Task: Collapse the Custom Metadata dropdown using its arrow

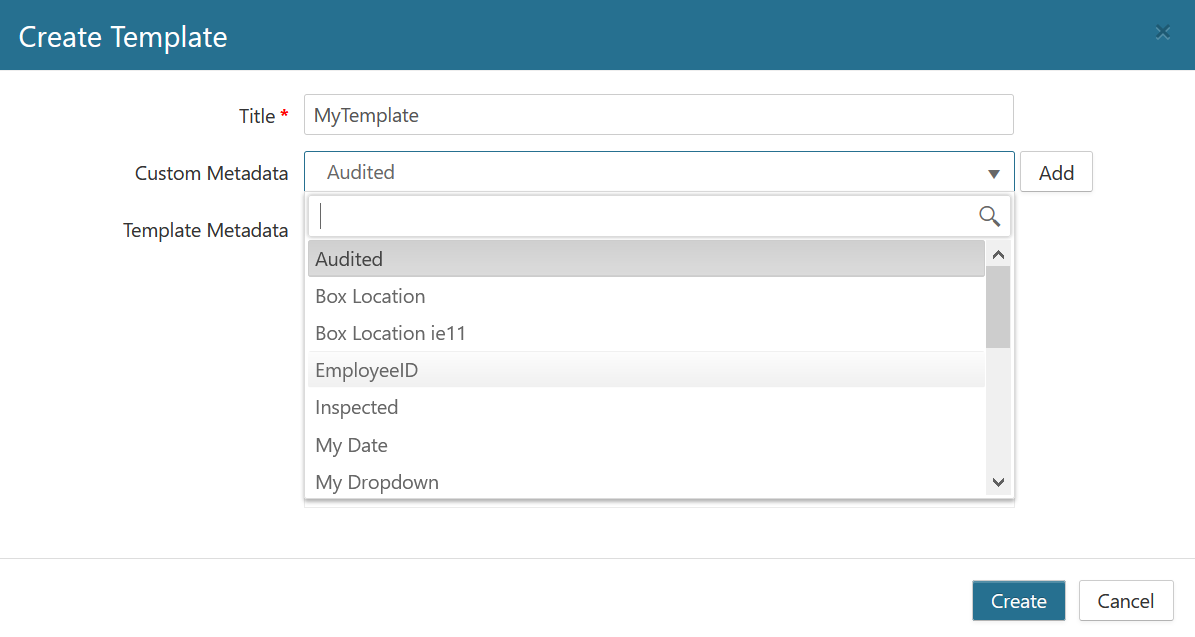Action: 994,174
